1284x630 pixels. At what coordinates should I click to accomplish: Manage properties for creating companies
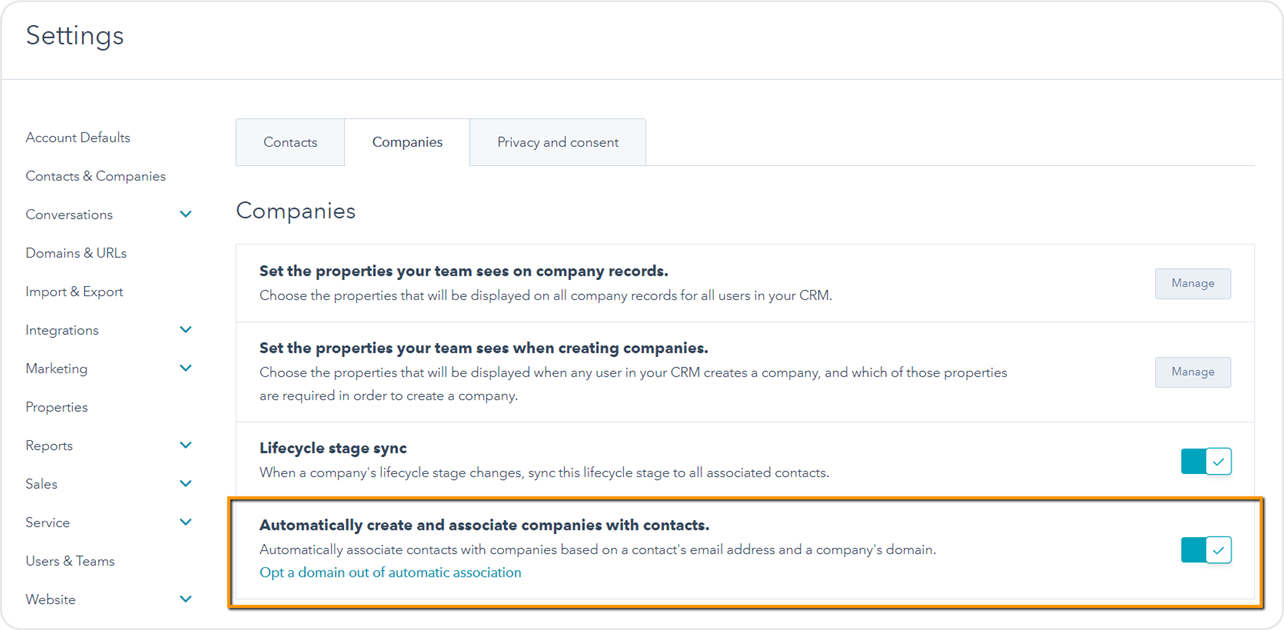click(1192, 371)
